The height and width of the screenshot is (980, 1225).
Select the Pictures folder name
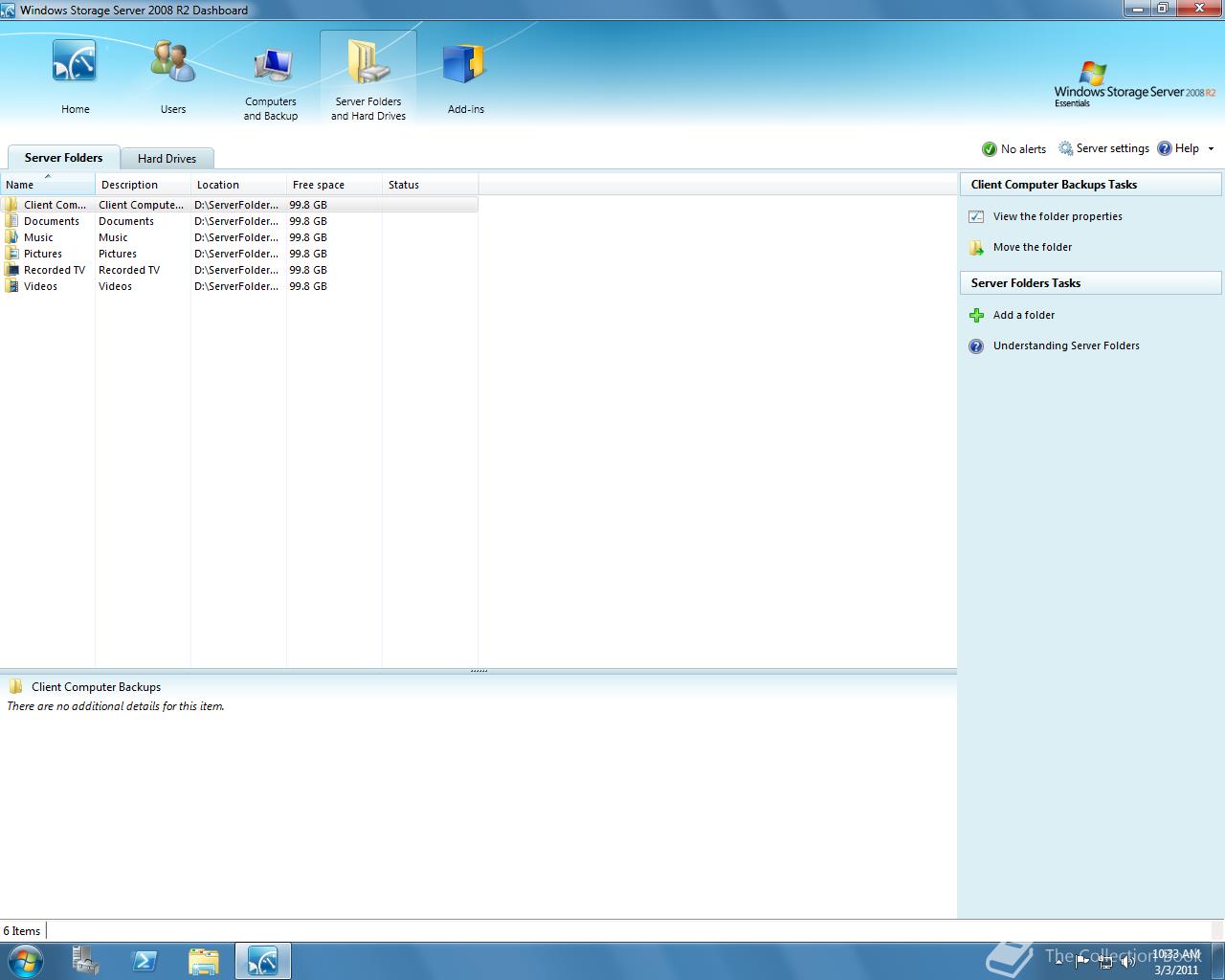43,254
